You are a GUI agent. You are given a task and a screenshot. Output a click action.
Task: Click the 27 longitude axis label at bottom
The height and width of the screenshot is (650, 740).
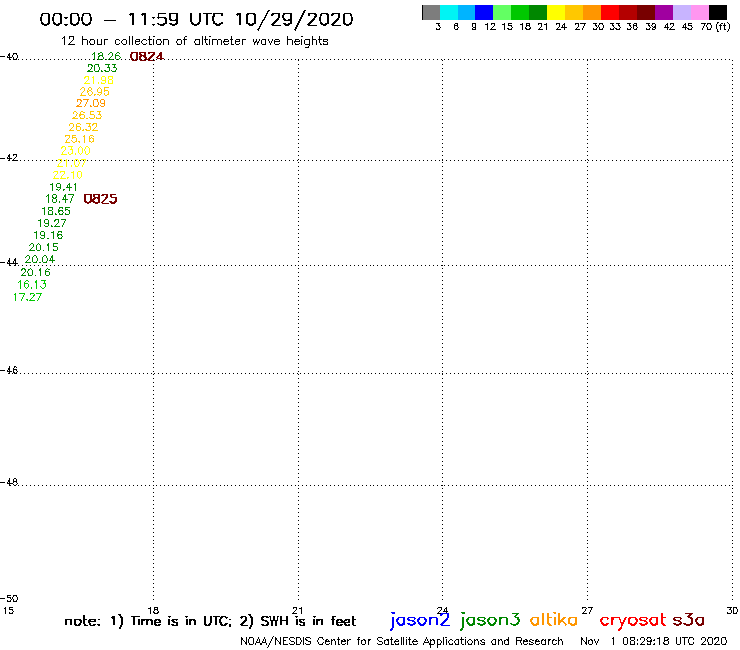(x=587, y=610)
